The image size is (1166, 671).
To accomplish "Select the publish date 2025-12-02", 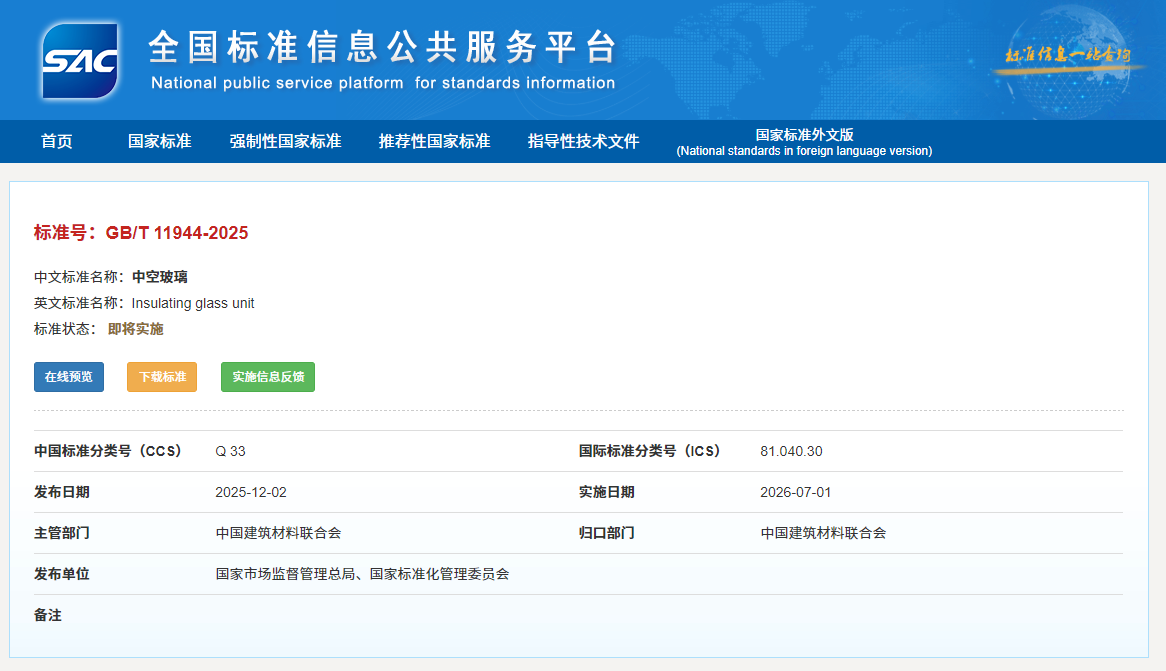I will [x=251, y=492].
